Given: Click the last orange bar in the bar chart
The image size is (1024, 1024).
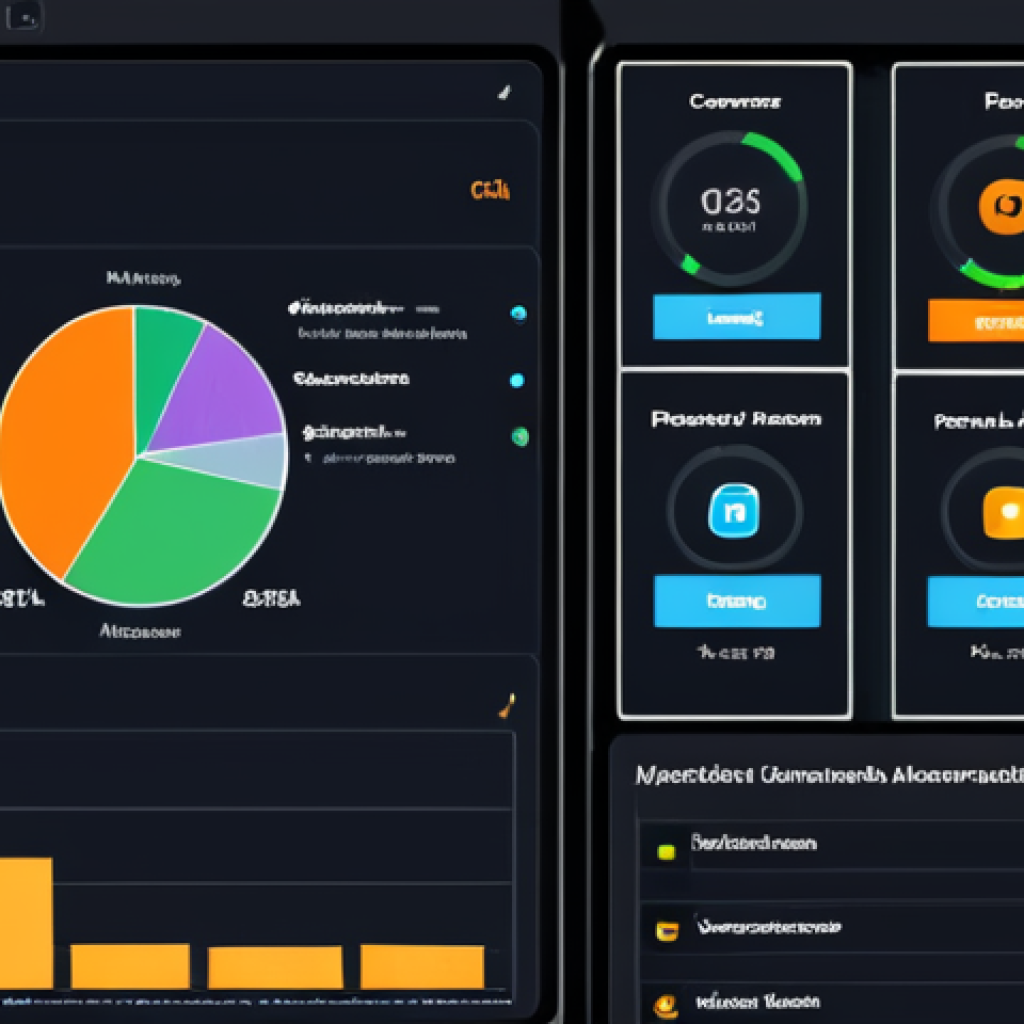Looking at the screenshot, I should [423, 967].
